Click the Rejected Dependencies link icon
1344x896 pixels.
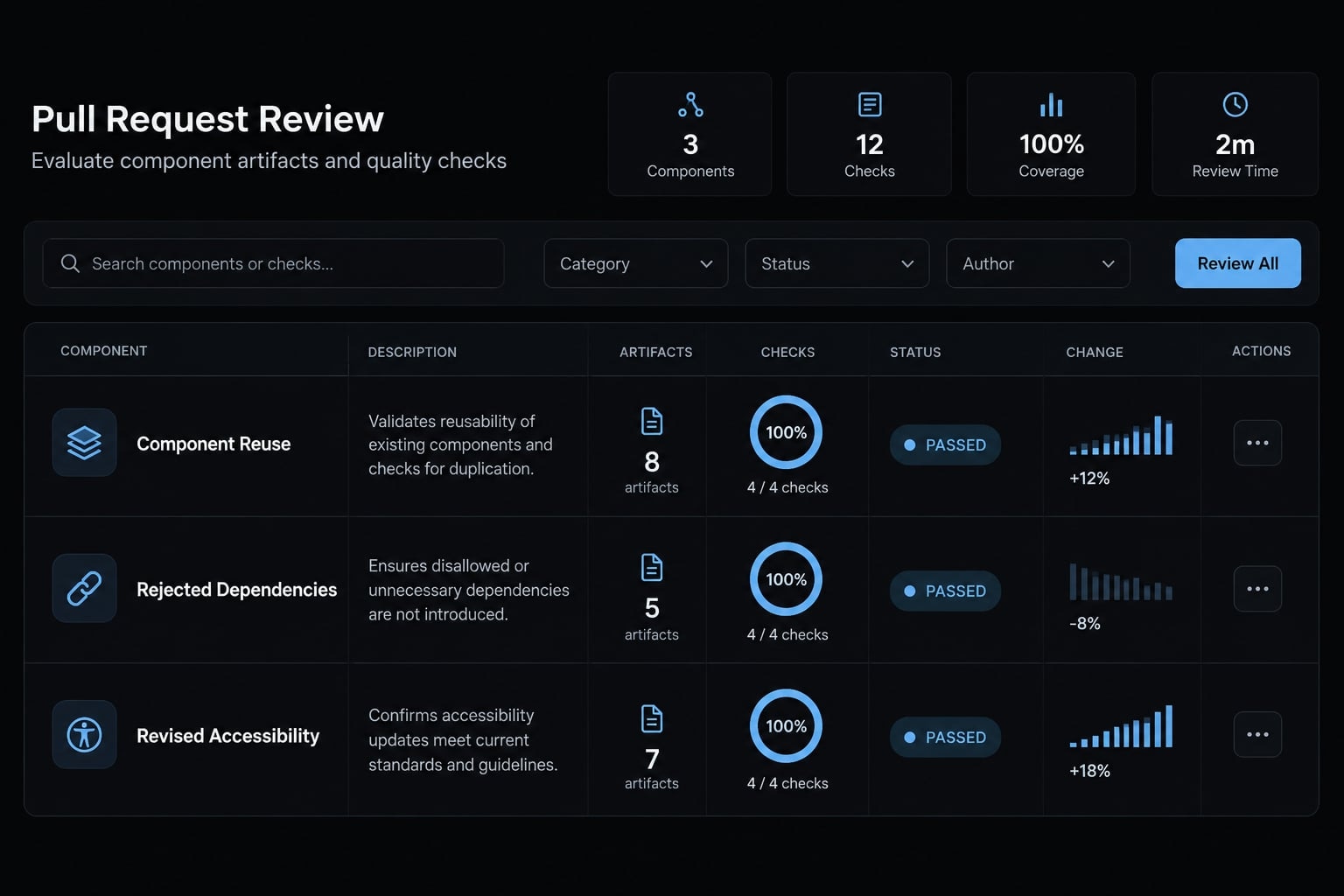tap(84, 588)
